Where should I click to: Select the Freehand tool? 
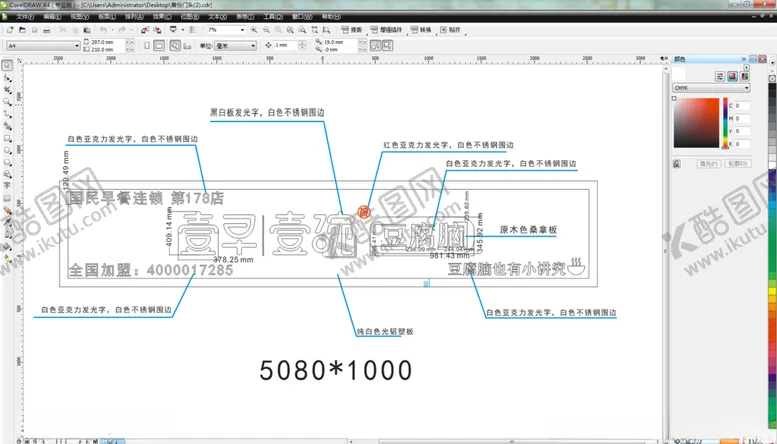tap(7, 114)
